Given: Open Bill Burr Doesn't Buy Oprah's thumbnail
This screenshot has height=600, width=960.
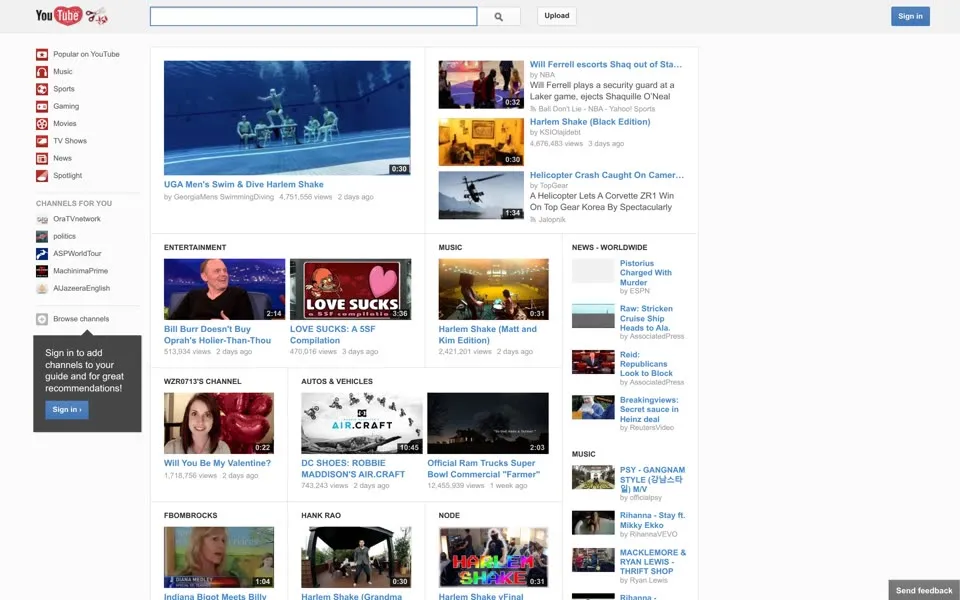Looking at the screenshot, I should (x=225, y=289).
